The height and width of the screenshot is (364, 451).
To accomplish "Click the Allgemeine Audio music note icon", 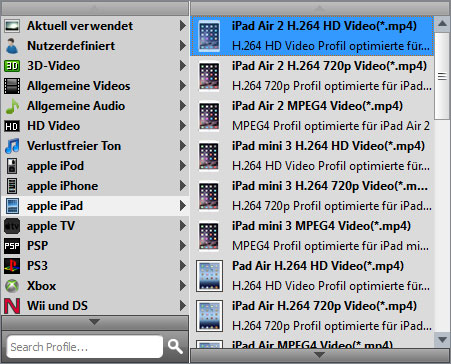I will 12,106.
